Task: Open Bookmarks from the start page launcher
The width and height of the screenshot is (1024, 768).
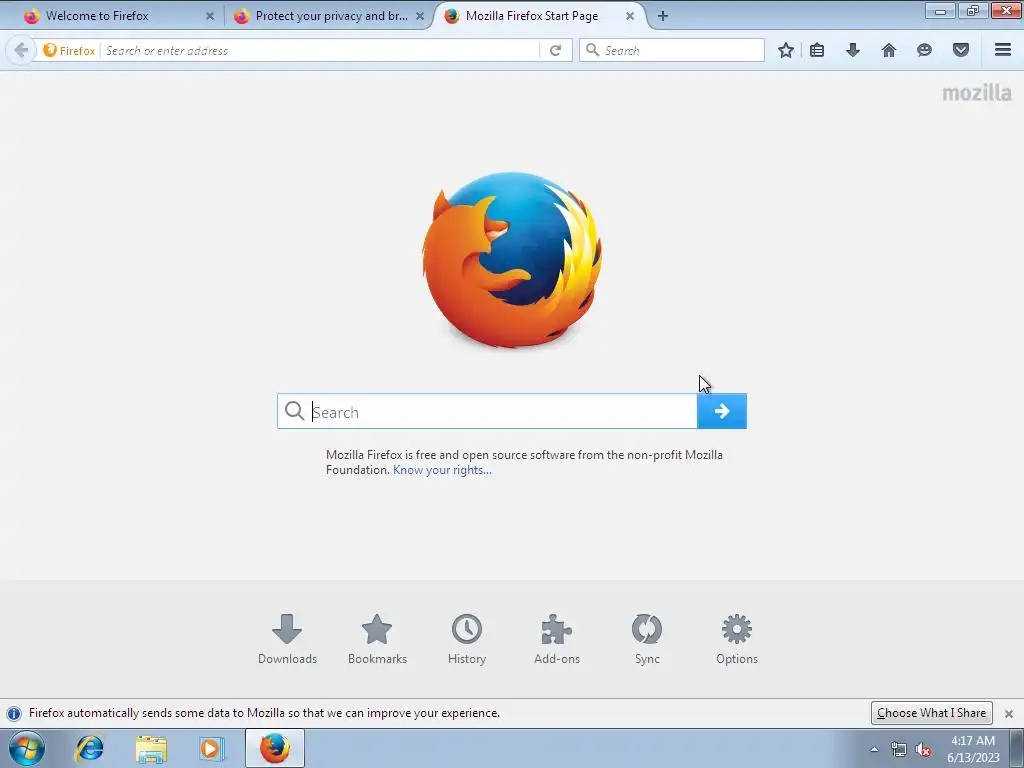Action: coord(377,639)
